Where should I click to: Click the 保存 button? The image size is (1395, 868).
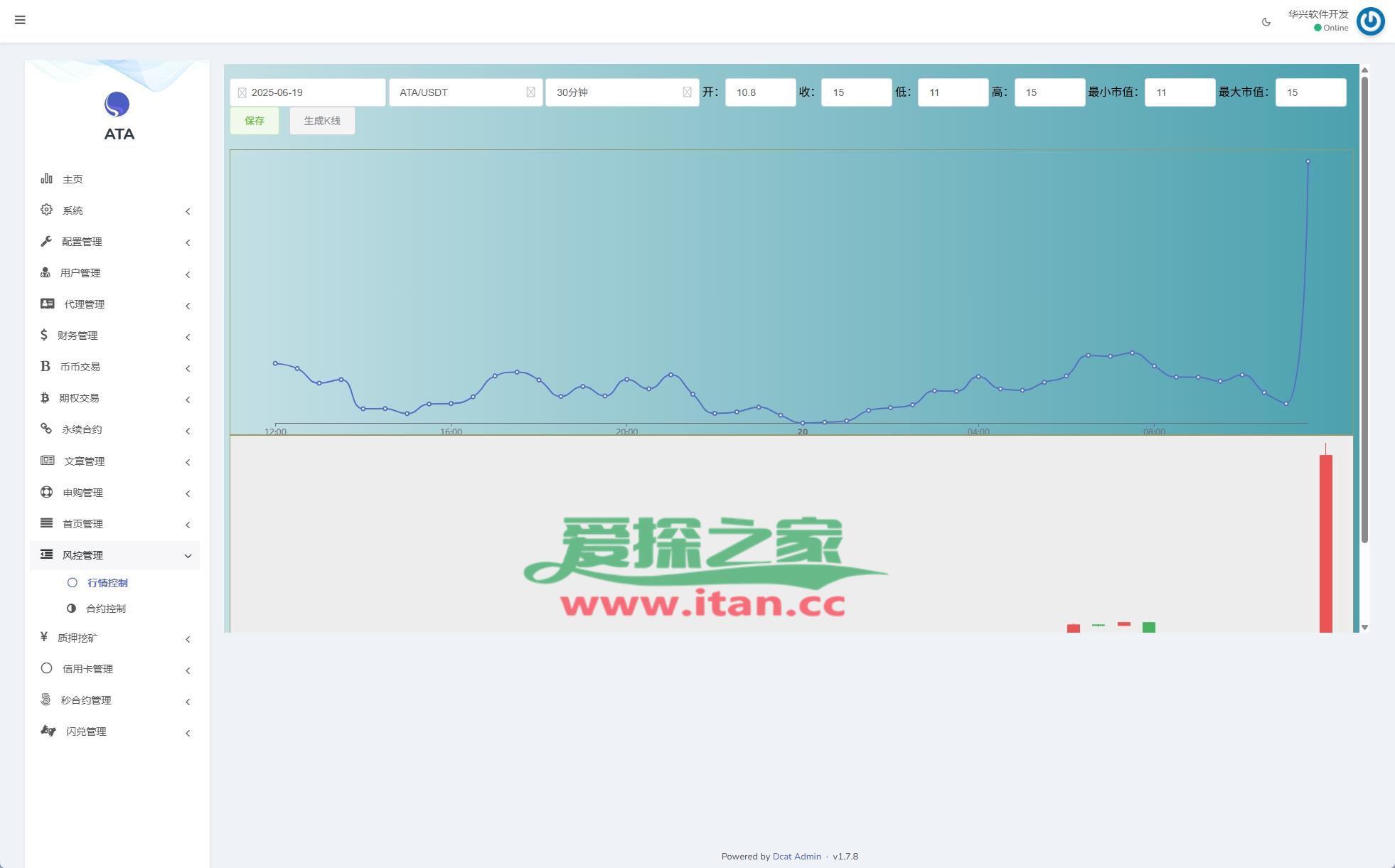255,121
